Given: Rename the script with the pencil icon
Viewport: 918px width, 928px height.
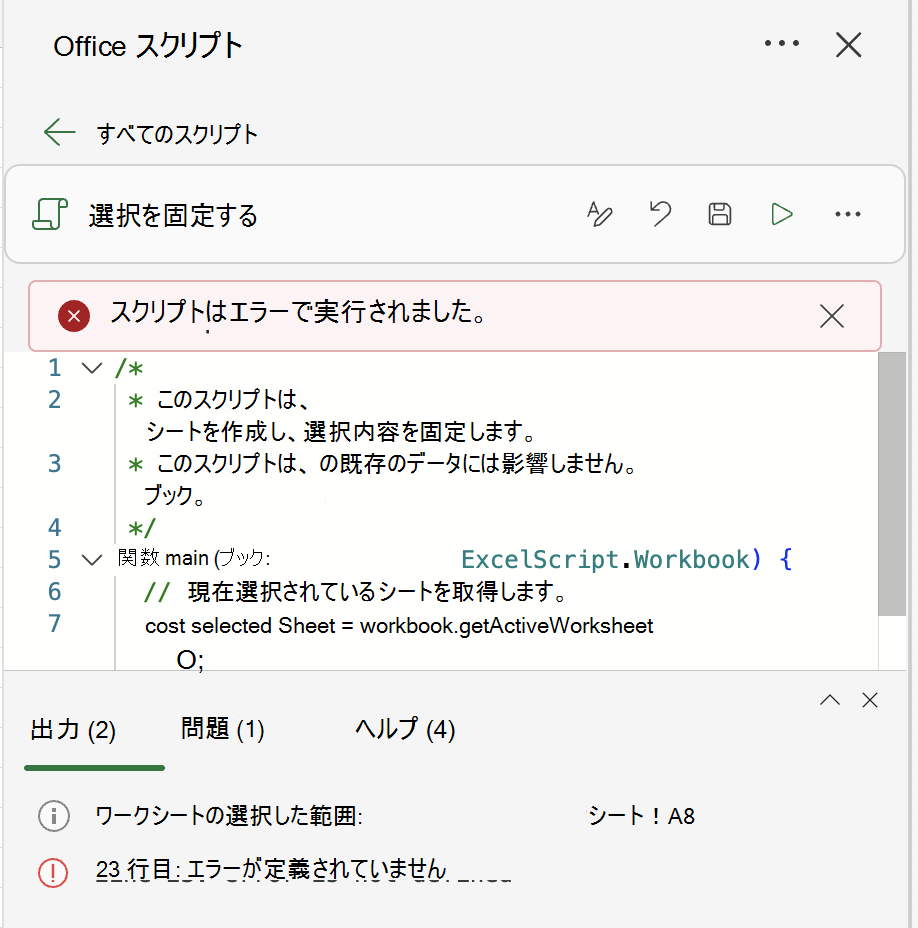Looking at the screenshot, I should pos(600,214).
